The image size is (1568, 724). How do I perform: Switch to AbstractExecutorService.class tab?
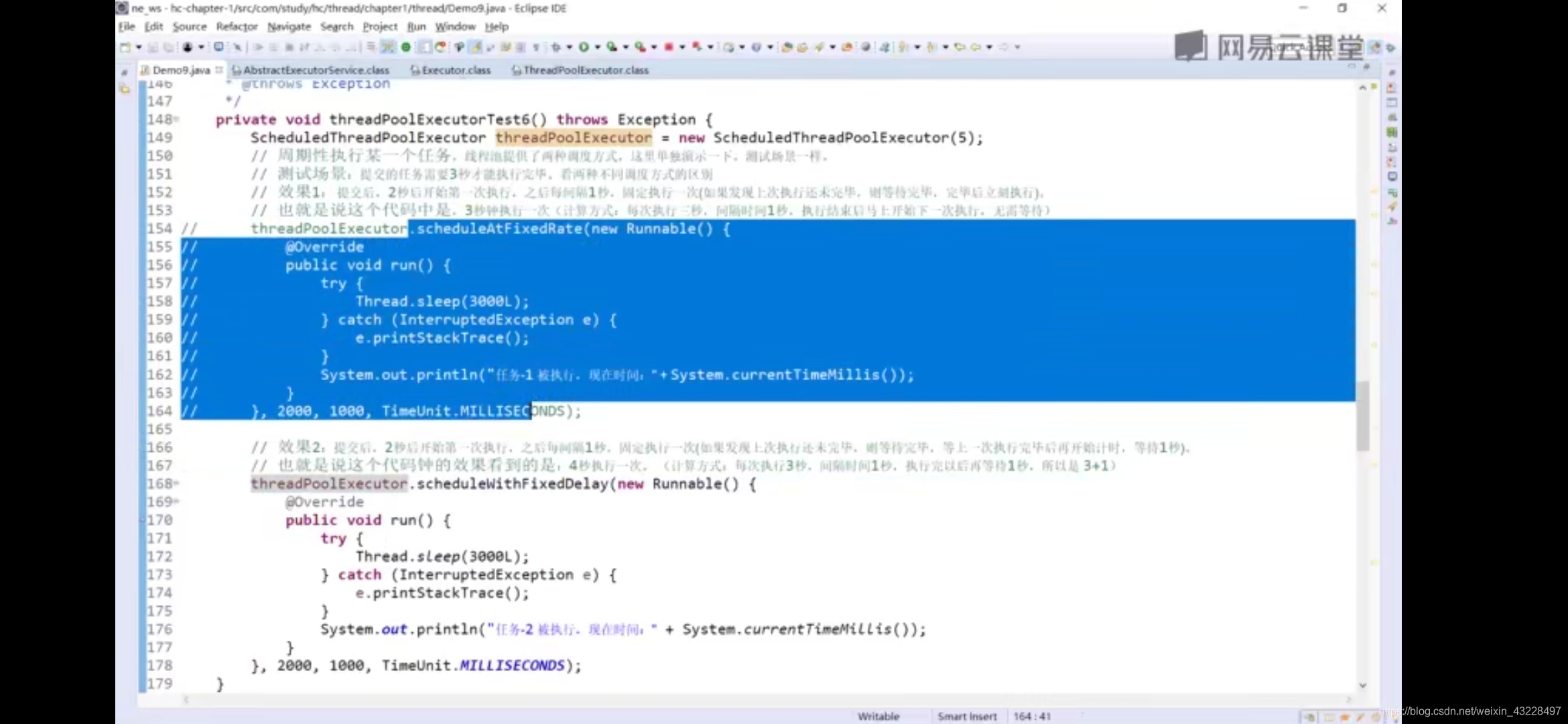pos(310,70)
